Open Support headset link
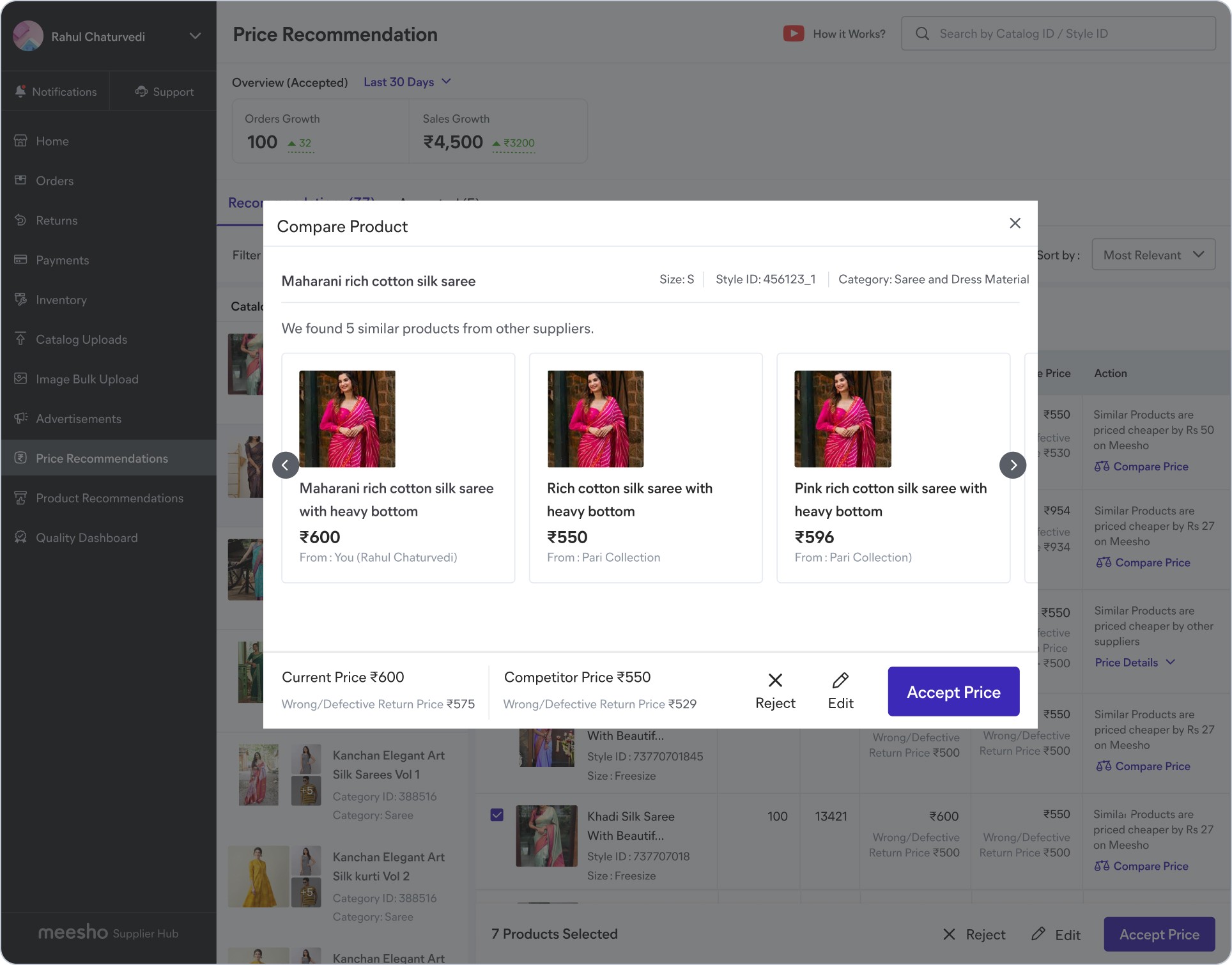The width and height of the screenshot is (1232, 965). pos(164,91)
